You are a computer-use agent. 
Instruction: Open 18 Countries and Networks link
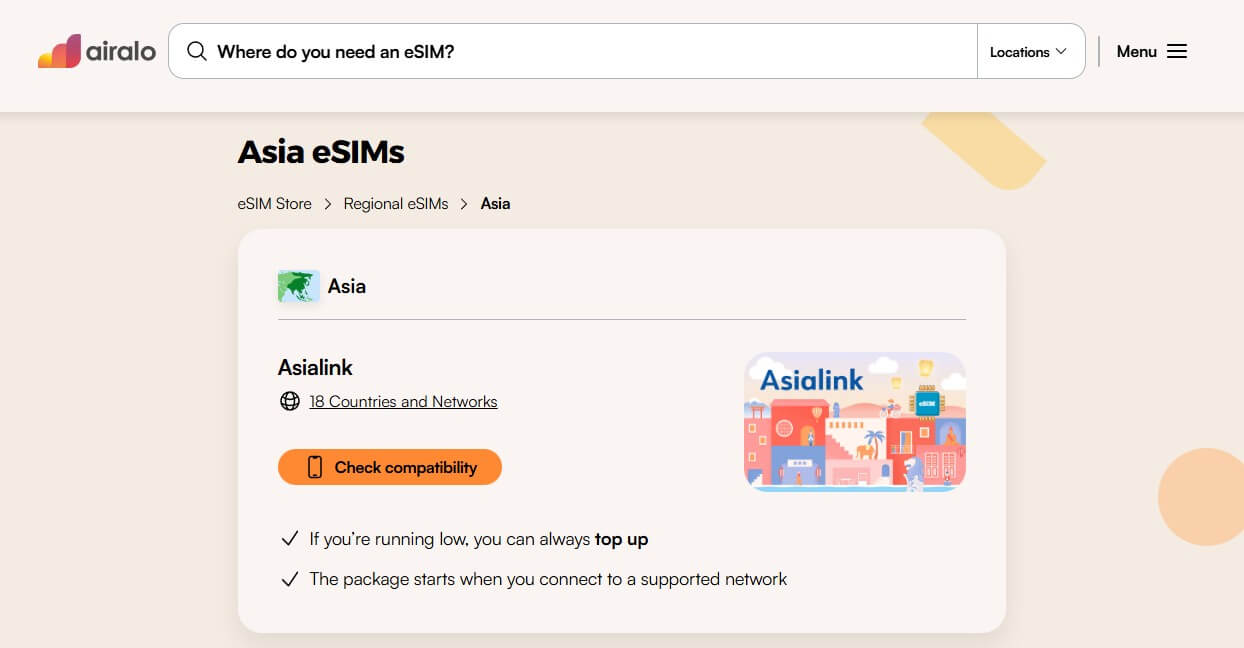(403, 401)
